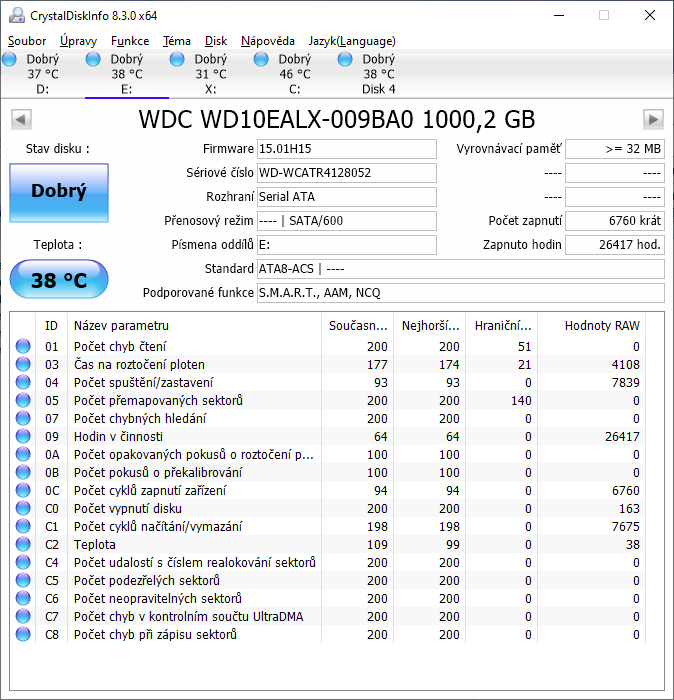Screen dimensions: 674x700
Task: Close the CrystalDiskInfo window
Action: coord(650,16)
